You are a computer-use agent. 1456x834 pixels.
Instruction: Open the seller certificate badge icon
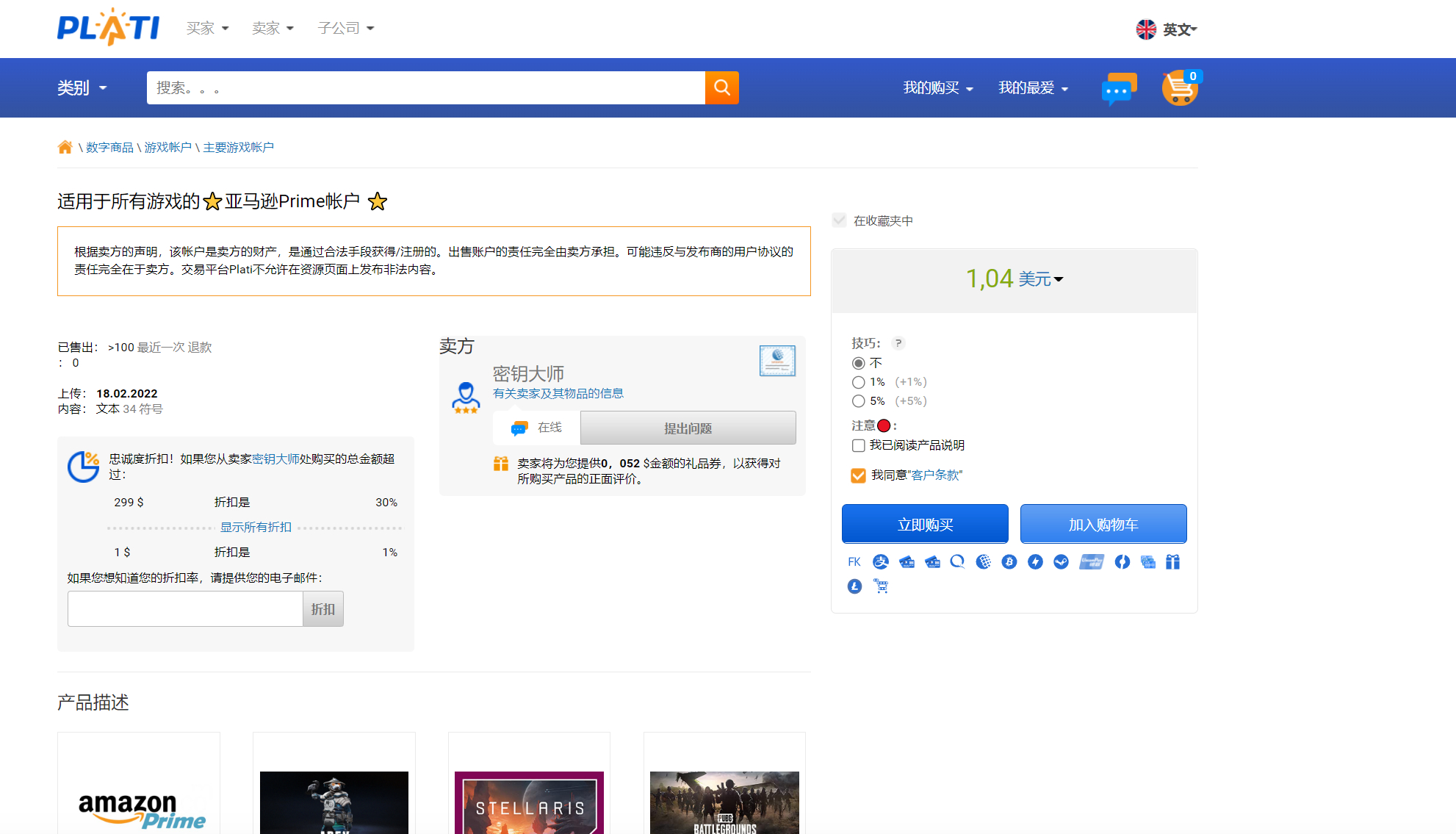click(x=777, y=361)
